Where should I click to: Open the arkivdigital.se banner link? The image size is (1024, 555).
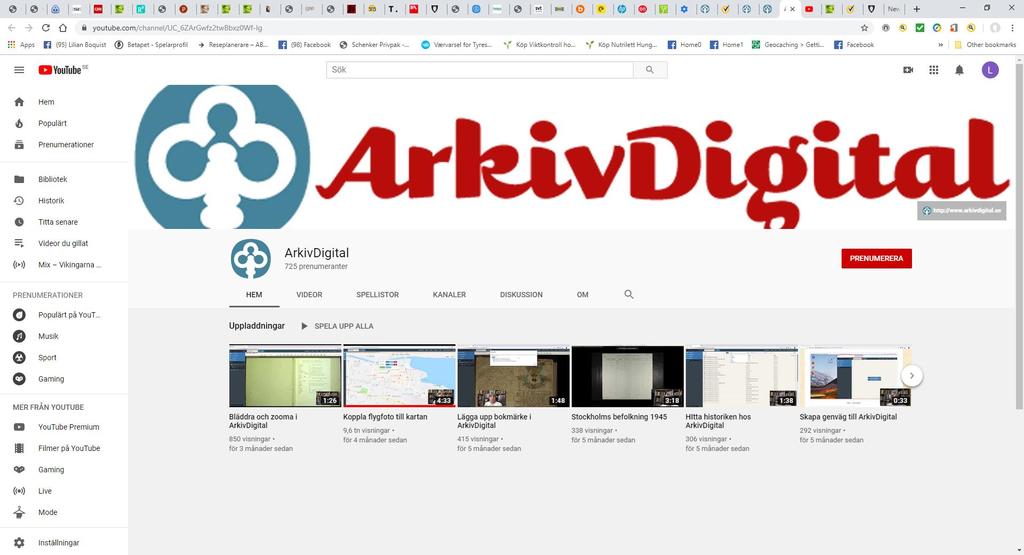(x=961, y=210)
